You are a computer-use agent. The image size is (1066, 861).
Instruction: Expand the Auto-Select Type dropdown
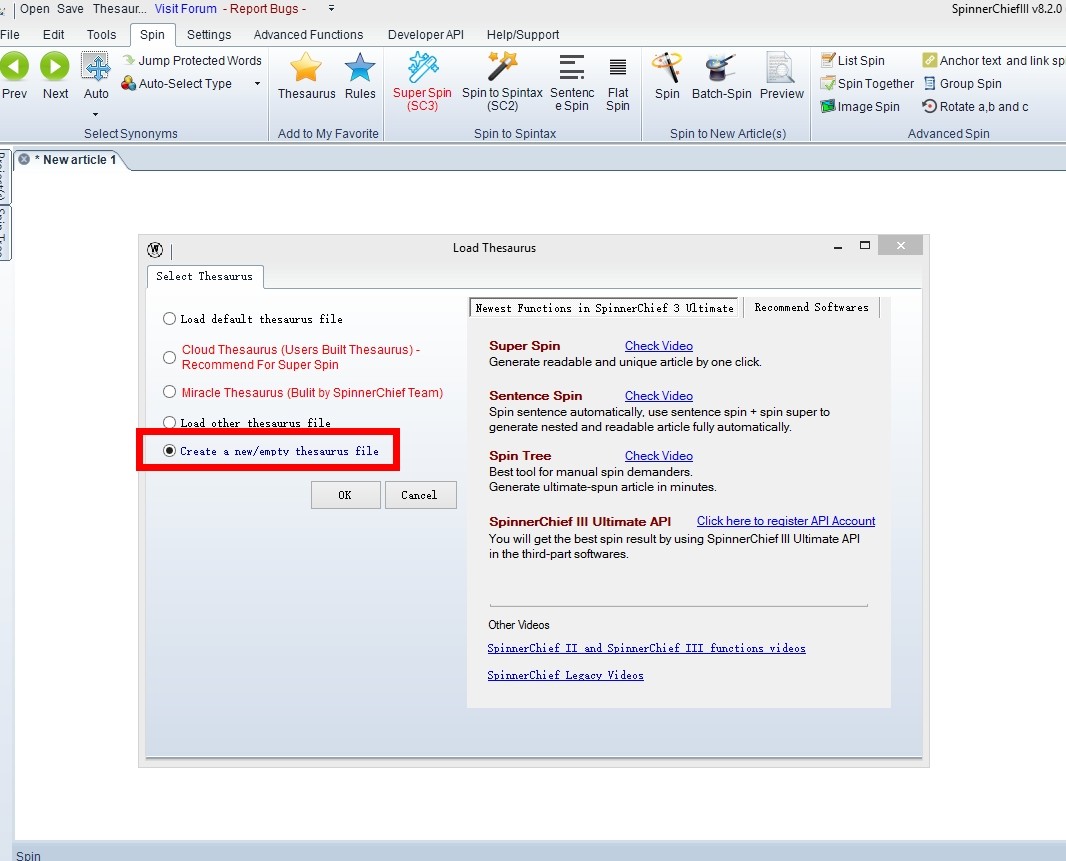257,84
